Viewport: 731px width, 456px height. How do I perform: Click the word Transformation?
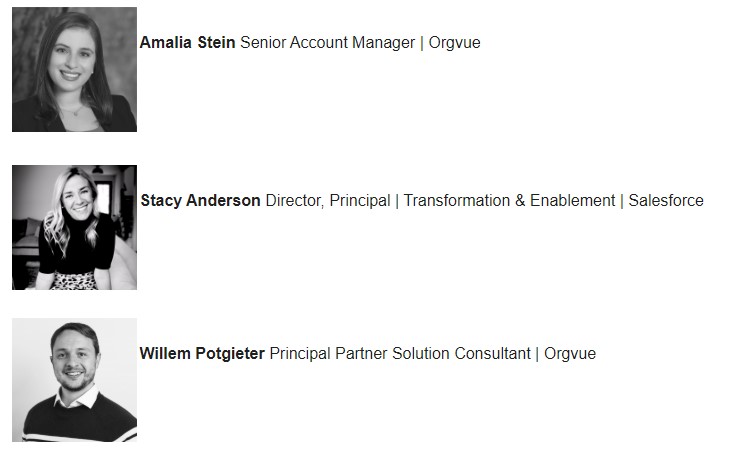click(457, 200)
